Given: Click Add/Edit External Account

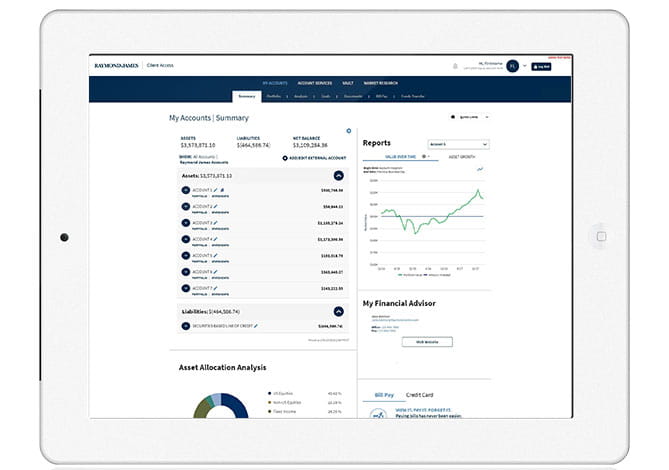Looking at the screenshot, I should click(314, 158).
